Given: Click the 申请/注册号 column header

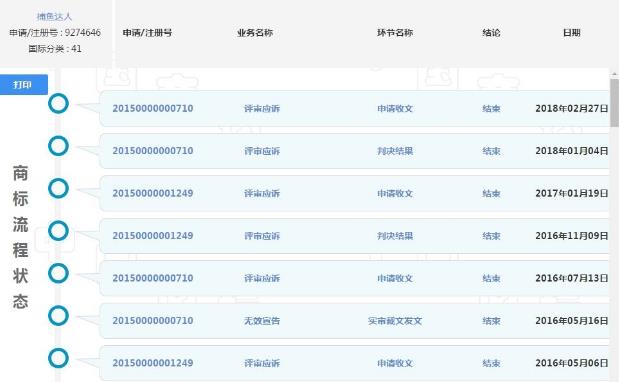Looking at the screenshot, I should (147, 33).
